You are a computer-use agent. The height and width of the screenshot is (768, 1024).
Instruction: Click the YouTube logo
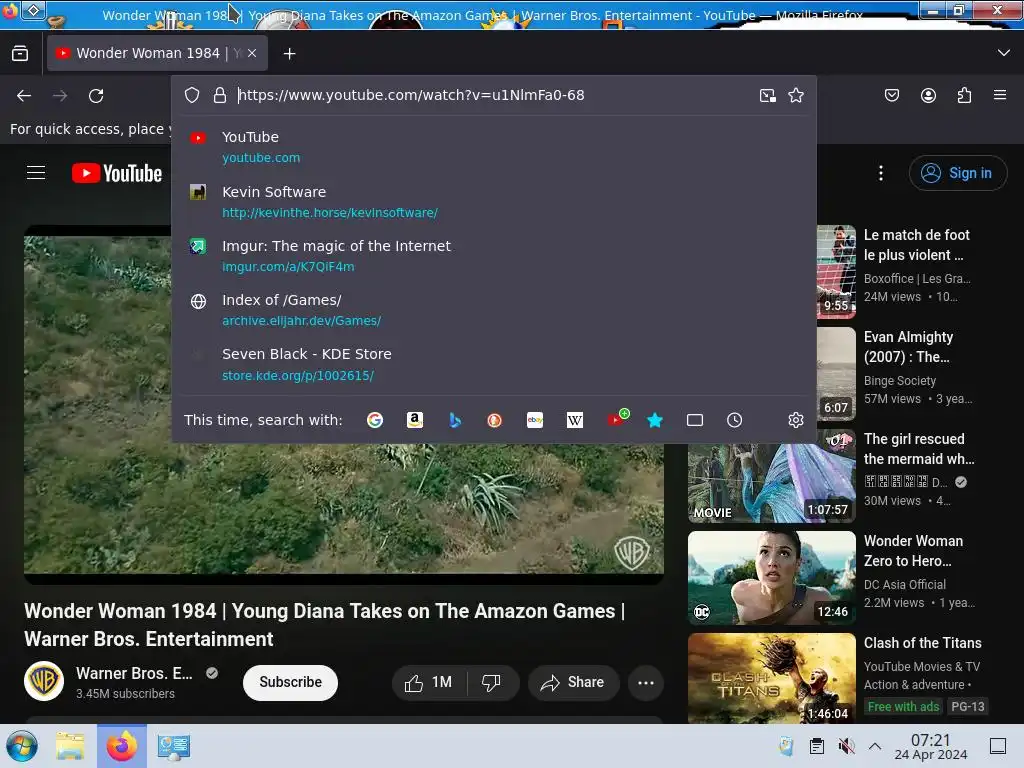click(117, 173)
